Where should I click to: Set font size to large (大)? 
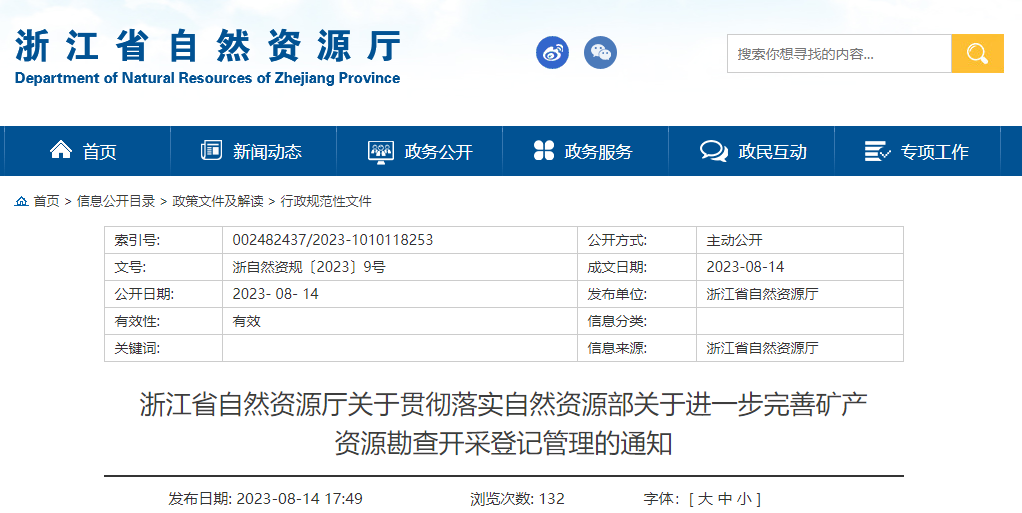pyautogui.click(x=705, y=498)
